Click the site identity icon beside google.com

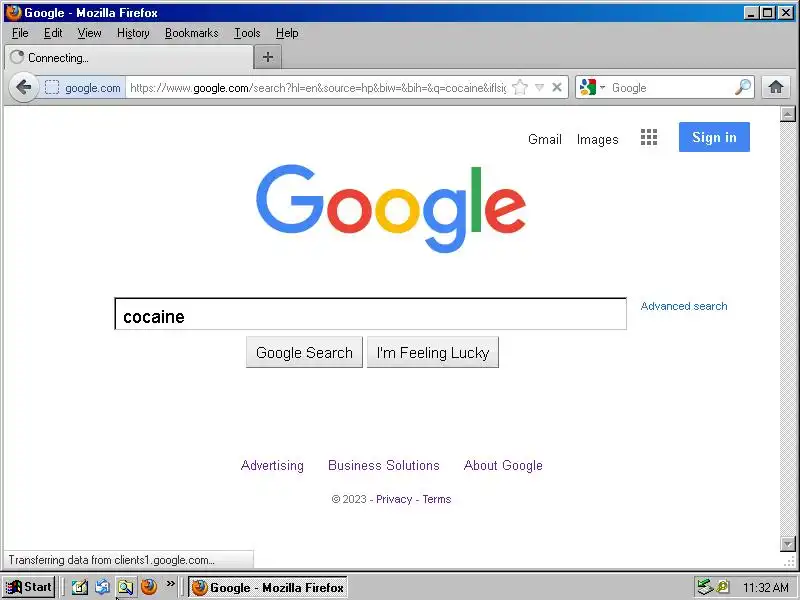click(x=52, y=88)
